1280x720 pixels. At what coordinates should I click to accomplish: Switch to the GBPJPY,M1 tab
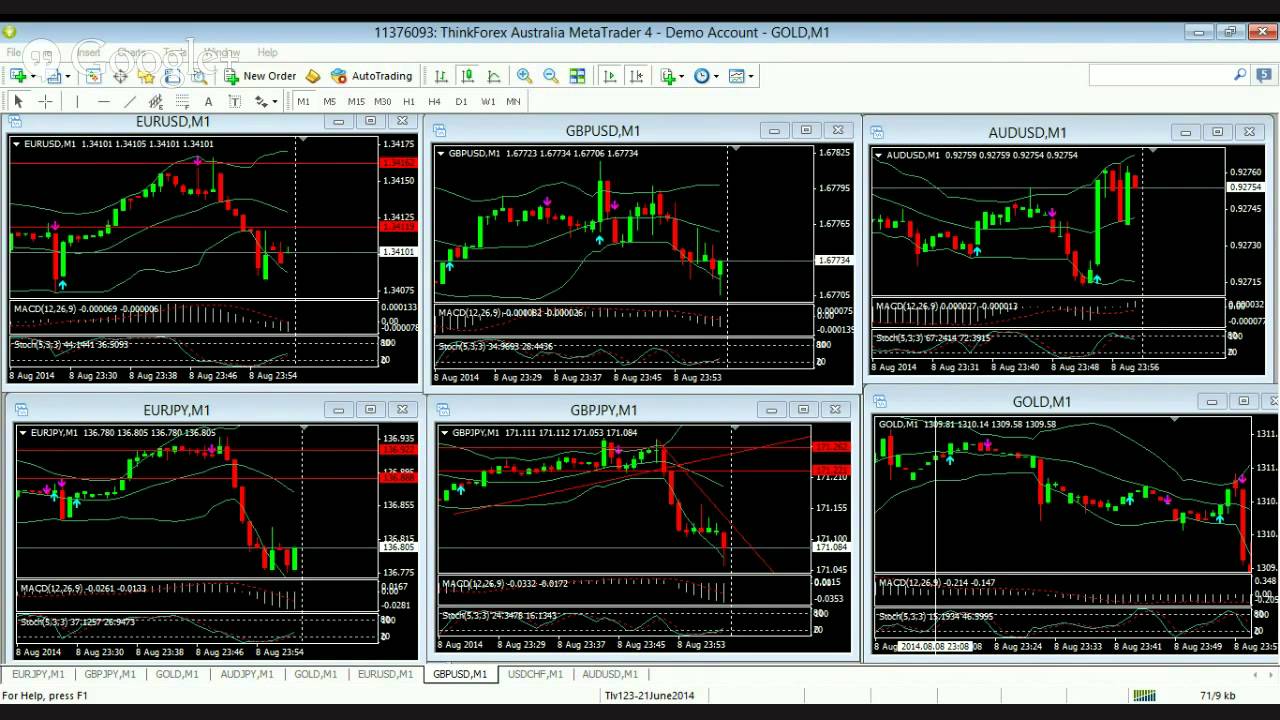click(x=110, y=674)
